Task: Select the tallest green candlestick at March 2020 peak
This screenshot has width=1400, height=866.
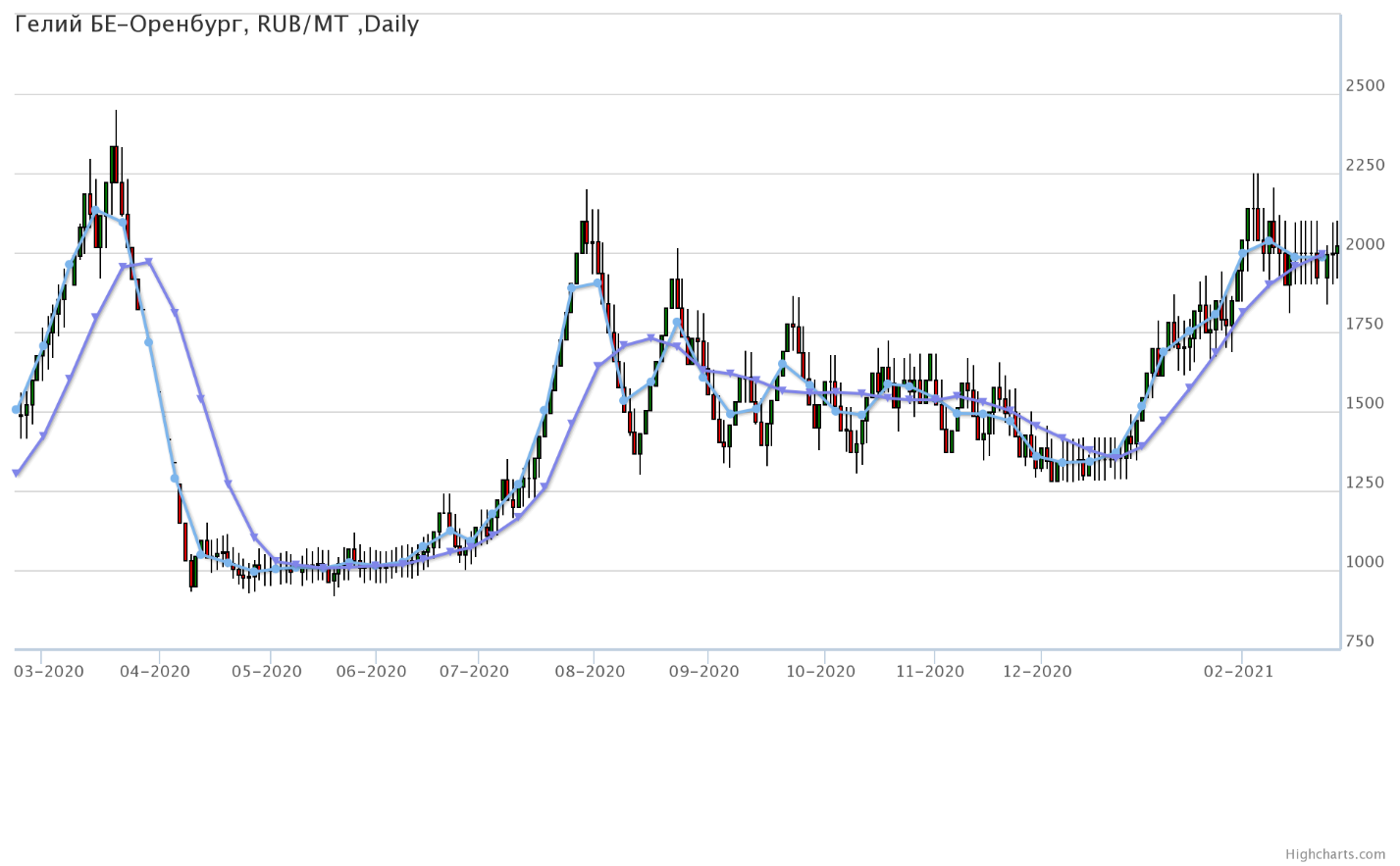Action: (114, 164)
